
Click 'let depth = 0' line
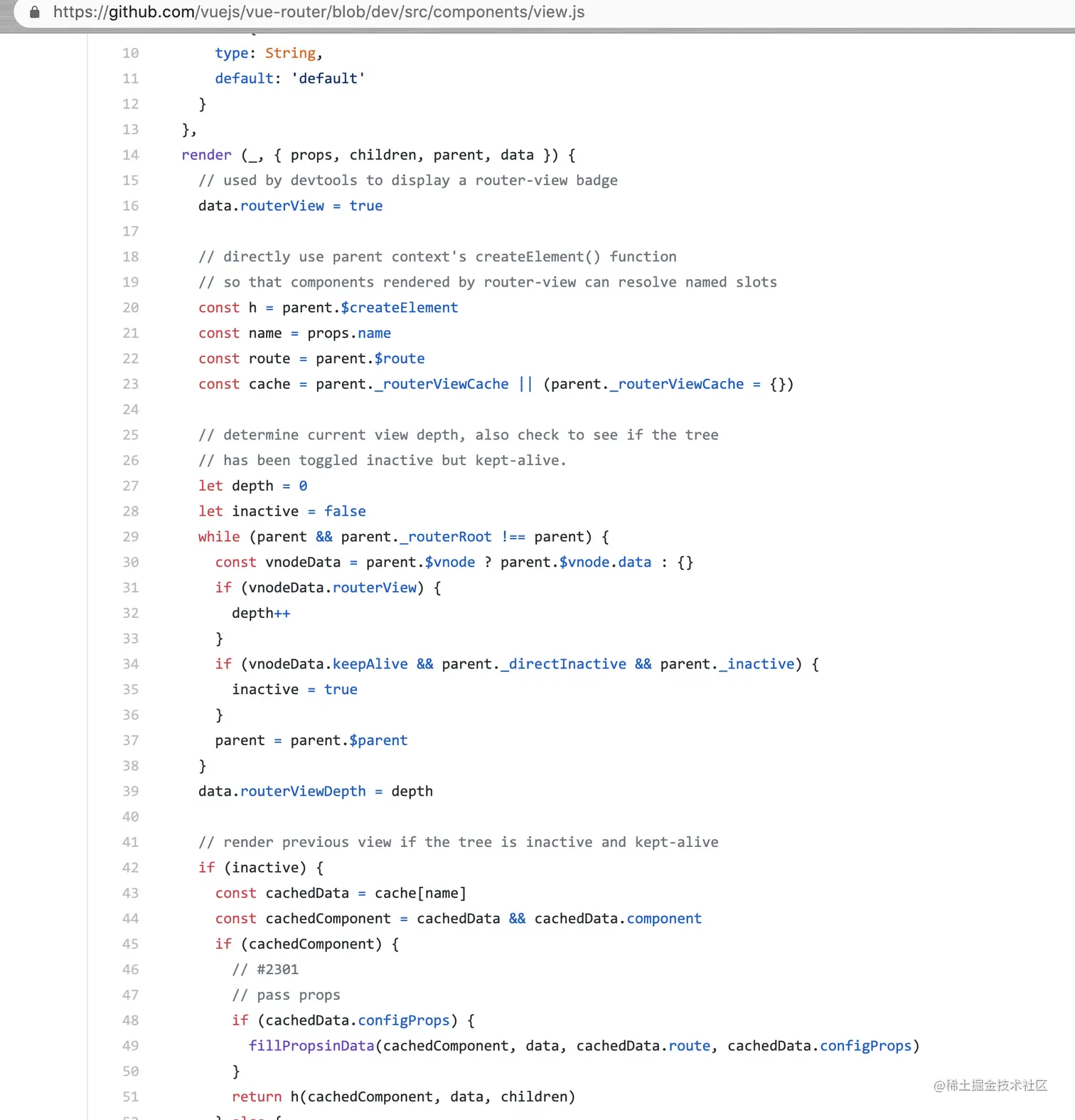[253, 486]
